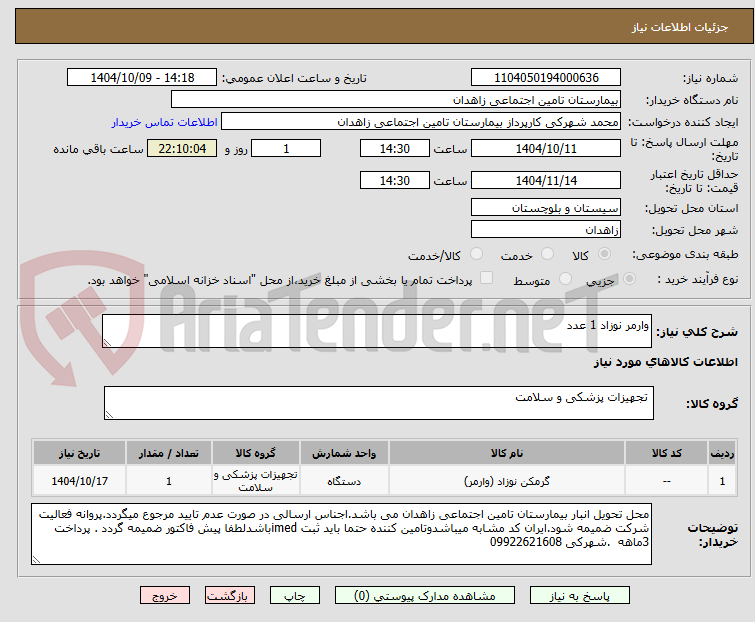Click the نام کالا column header

pos(507,453)
